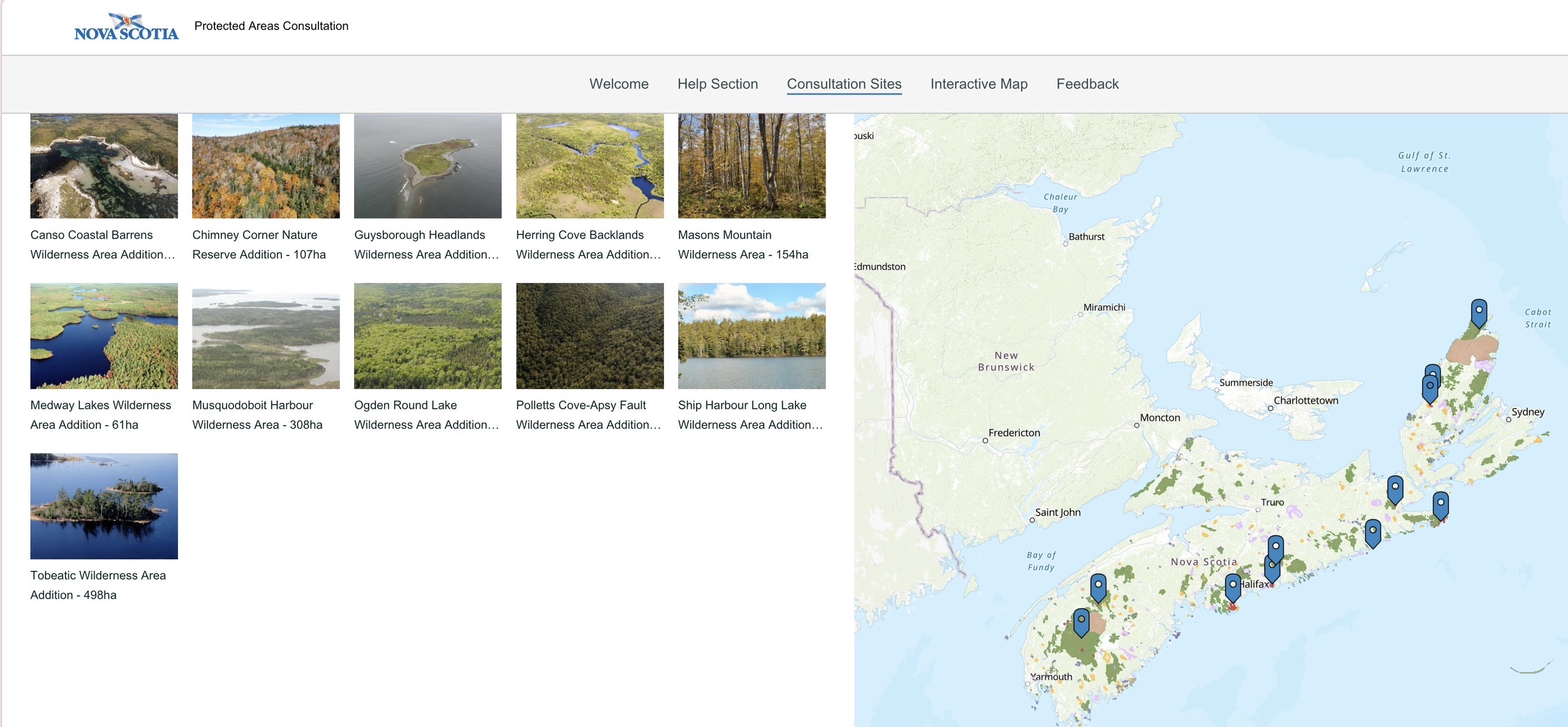Click 'Chimney Corner Nature Reserve Addition - 107ha' title
Screen dimensions: 1568x727
(x=259, y=245)
